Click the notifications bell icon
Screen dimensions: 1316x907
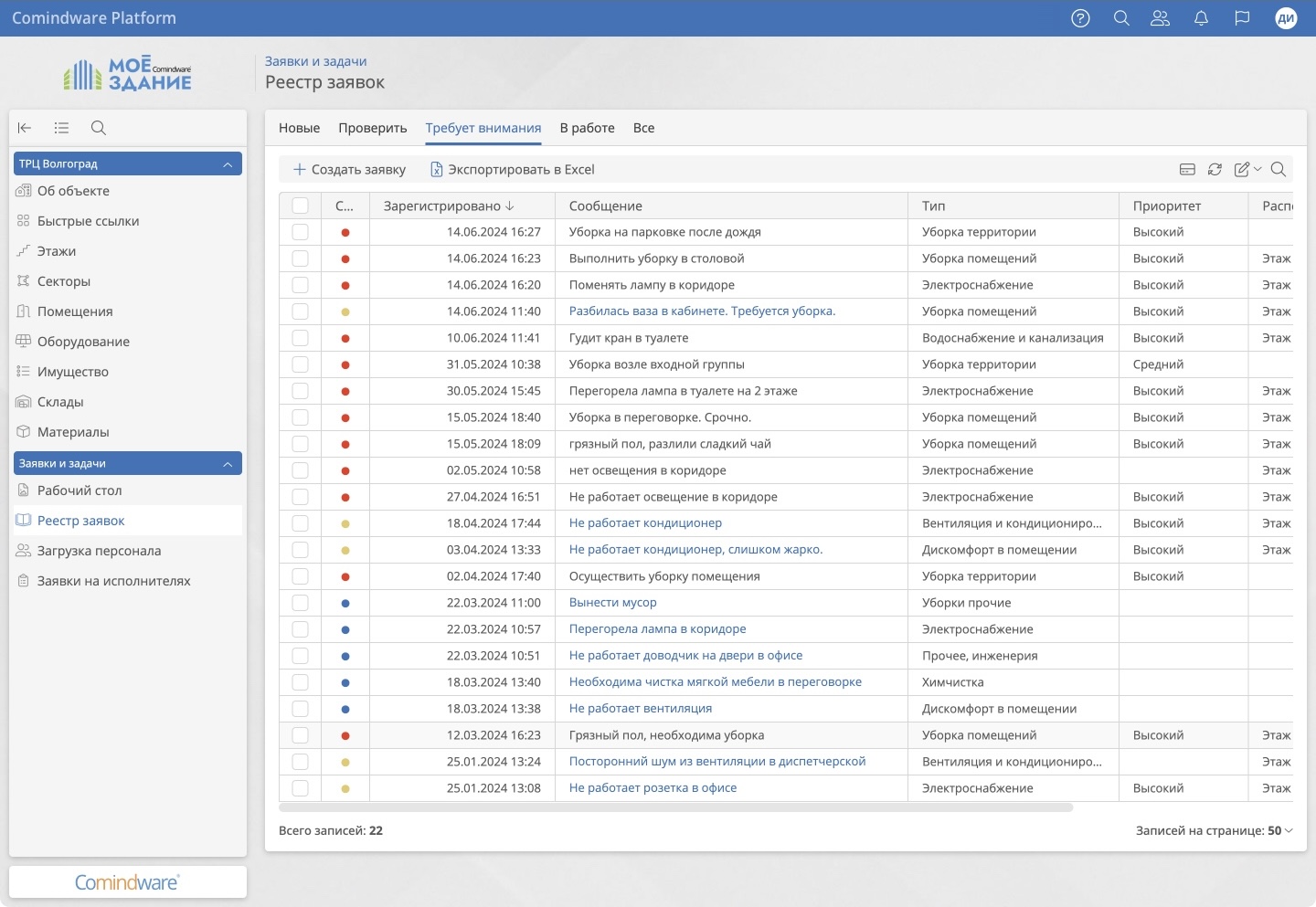point(1201,18)
